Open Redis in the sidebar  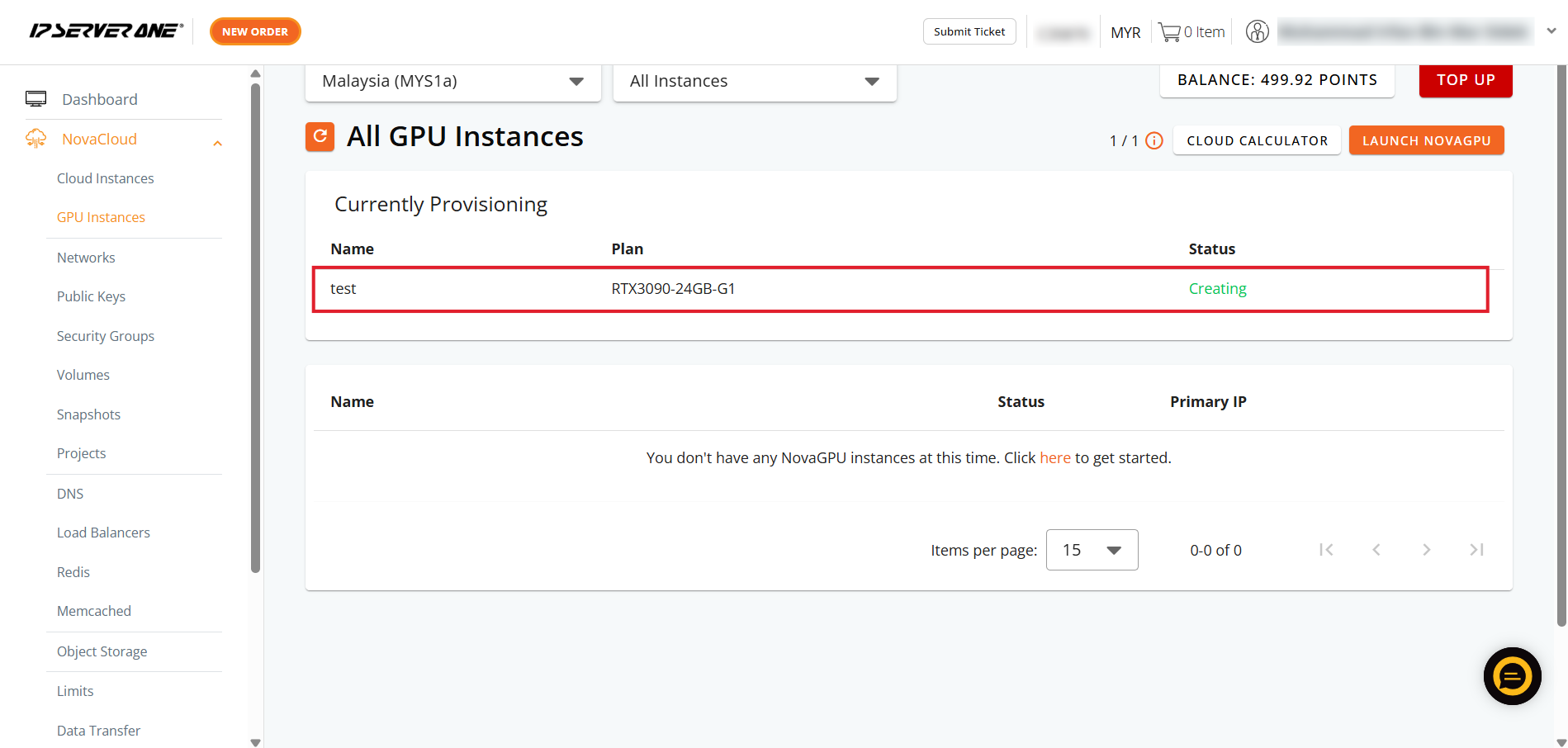tap(73, 572)
